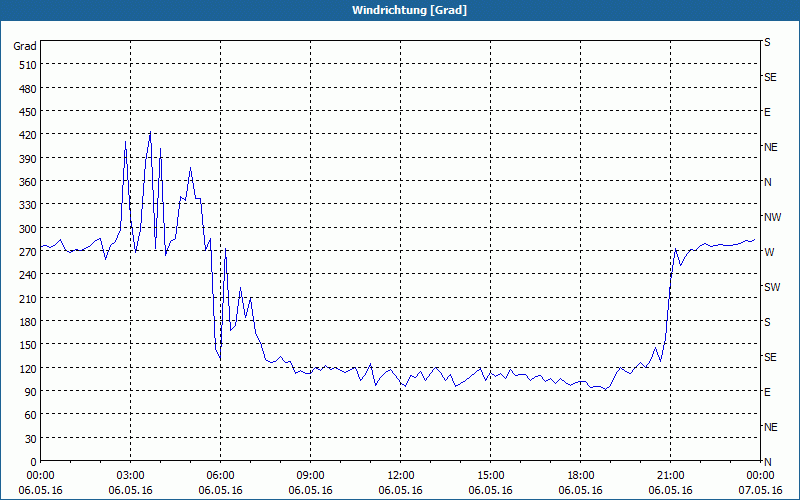The width and height of the screenshot is (800, 500).
Task: Click the '21:00' time label
Action: pos(670,476)
